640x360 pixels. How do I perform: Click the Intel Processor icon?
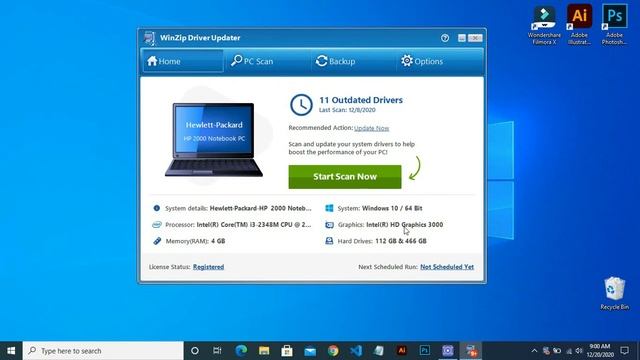pos(157,224)
